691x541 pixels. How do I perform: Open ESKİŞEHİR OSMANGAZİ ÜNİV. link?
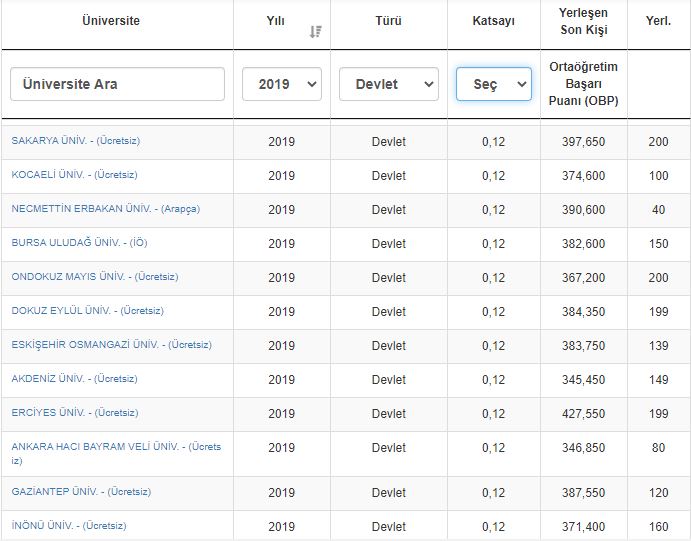point(111,345)
